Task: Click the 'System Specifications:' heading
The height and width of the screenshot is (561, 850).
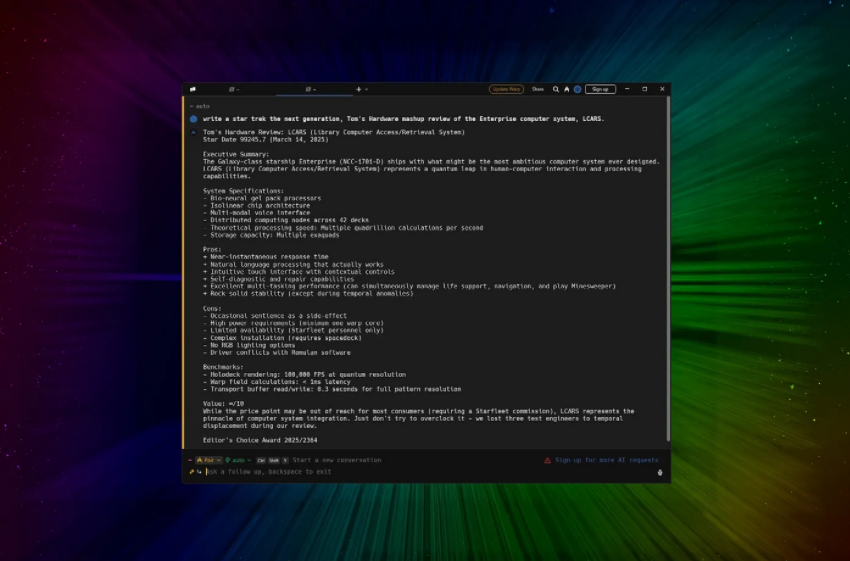Action: tap(243, 191)
